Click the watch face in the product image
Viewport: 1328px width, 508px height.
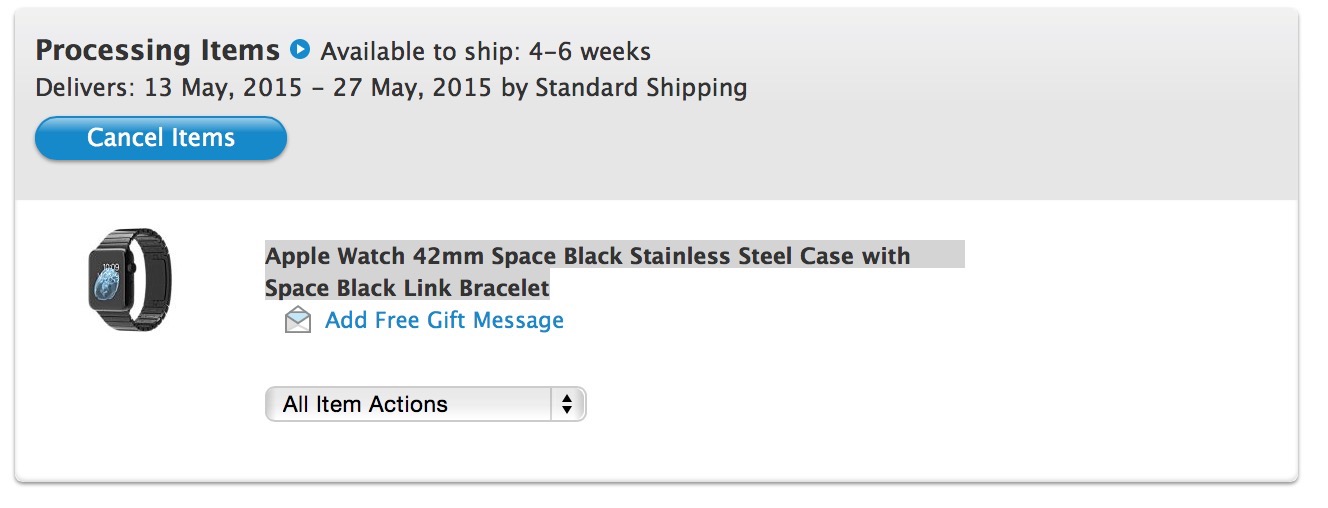pos(108,281)
